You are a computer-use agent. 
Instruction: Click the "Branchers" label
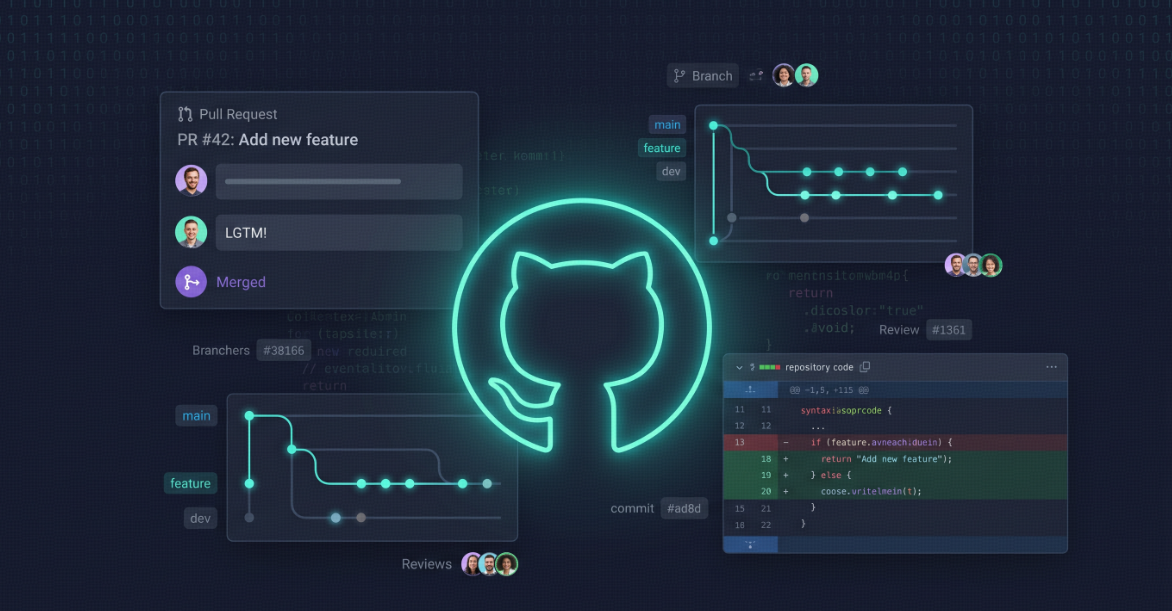pos(220,350)
